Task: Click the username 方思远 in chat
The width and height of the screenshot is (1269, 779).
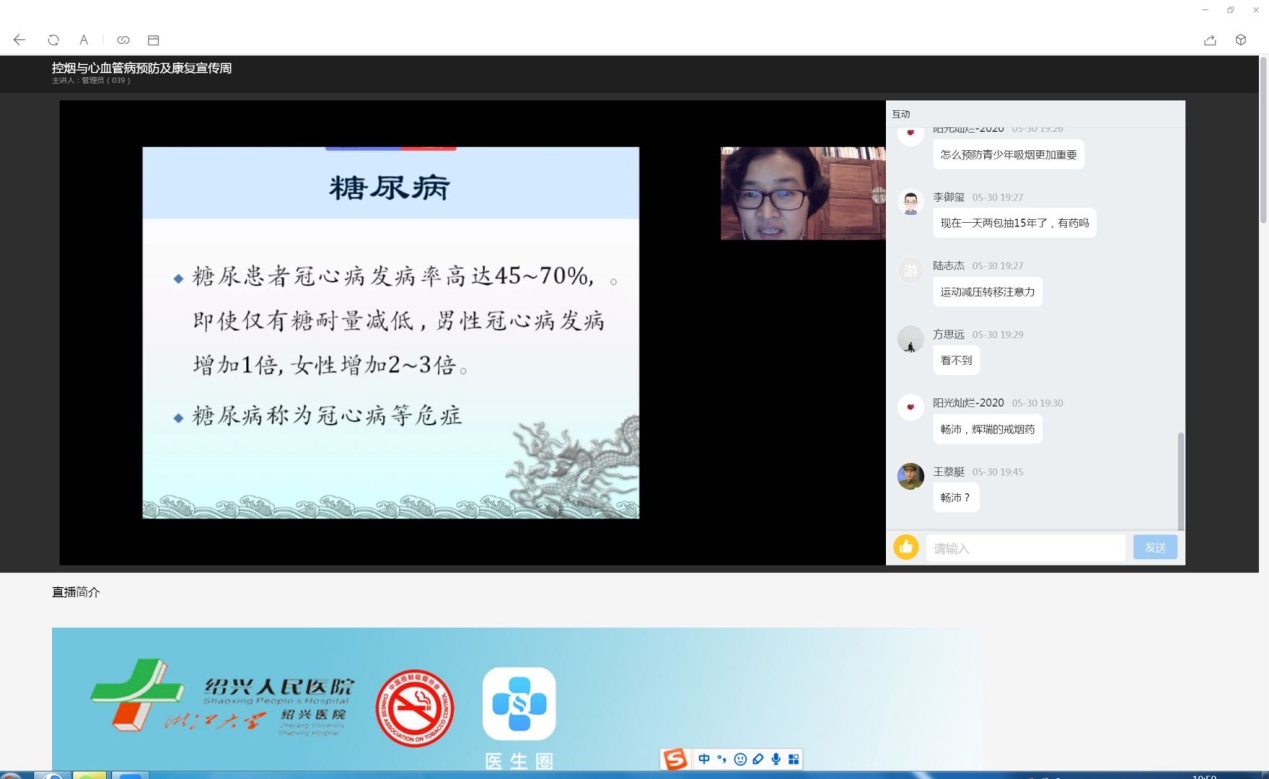Action: [x=949, y=335]
